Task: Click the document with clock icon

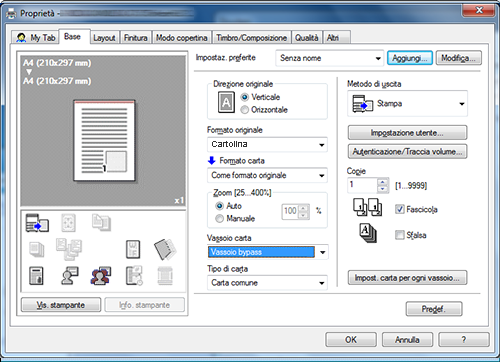Action: pos(134,276)
